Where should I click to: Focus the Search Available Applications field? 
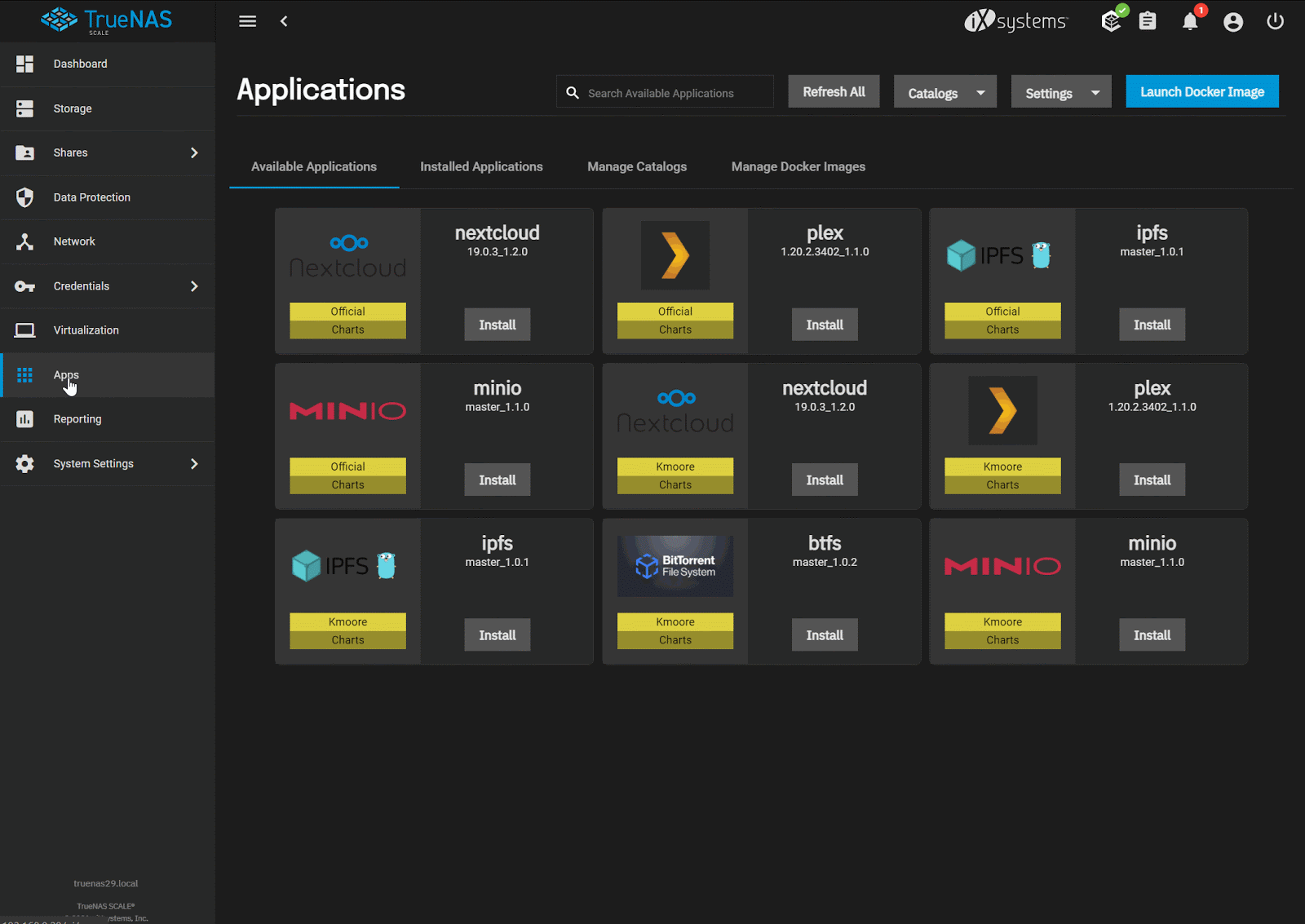665,92
